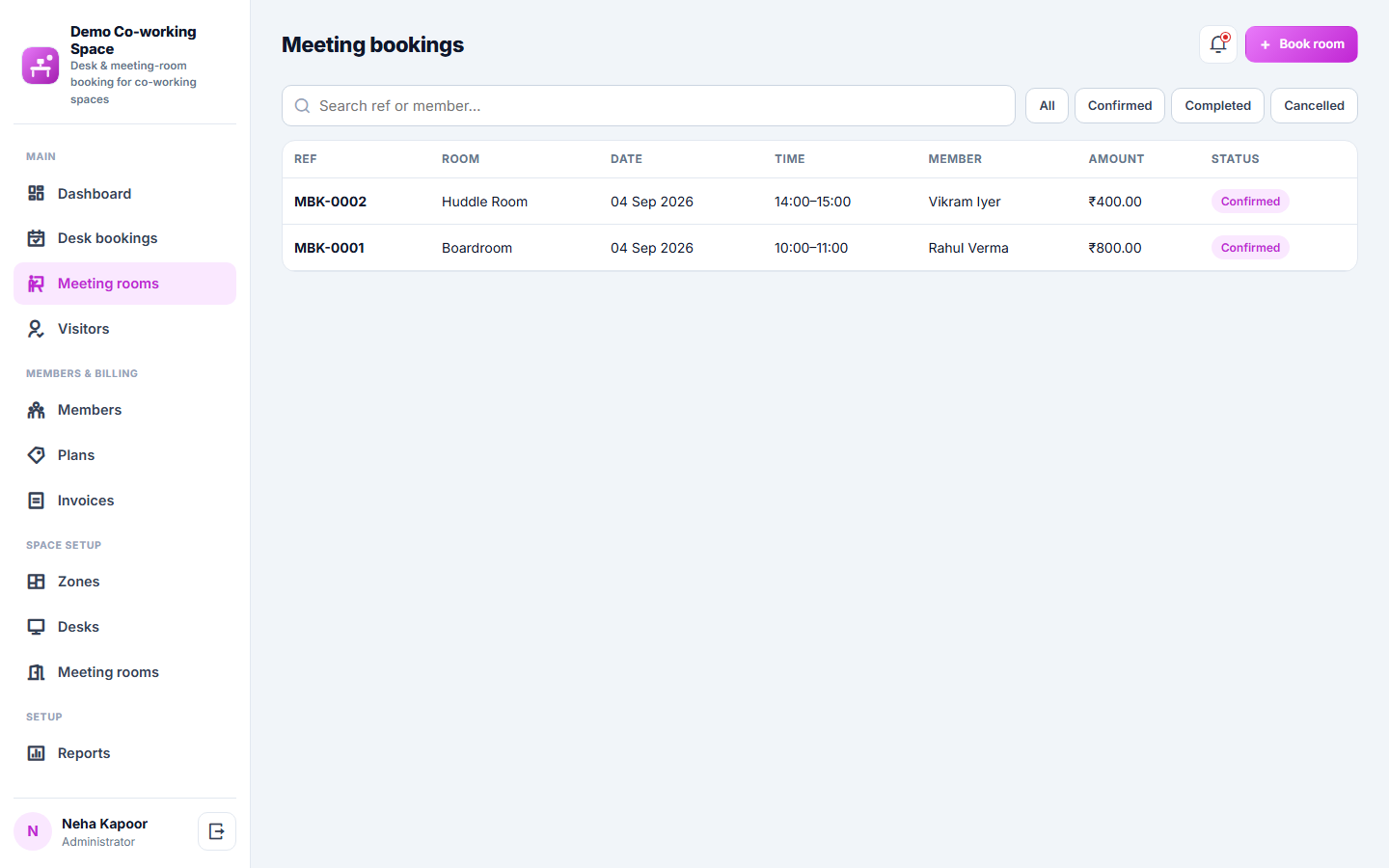Click the Reports chart icon
Image resolution: width=1389 pixels, height=868 pixels.
tap(37, 753)
